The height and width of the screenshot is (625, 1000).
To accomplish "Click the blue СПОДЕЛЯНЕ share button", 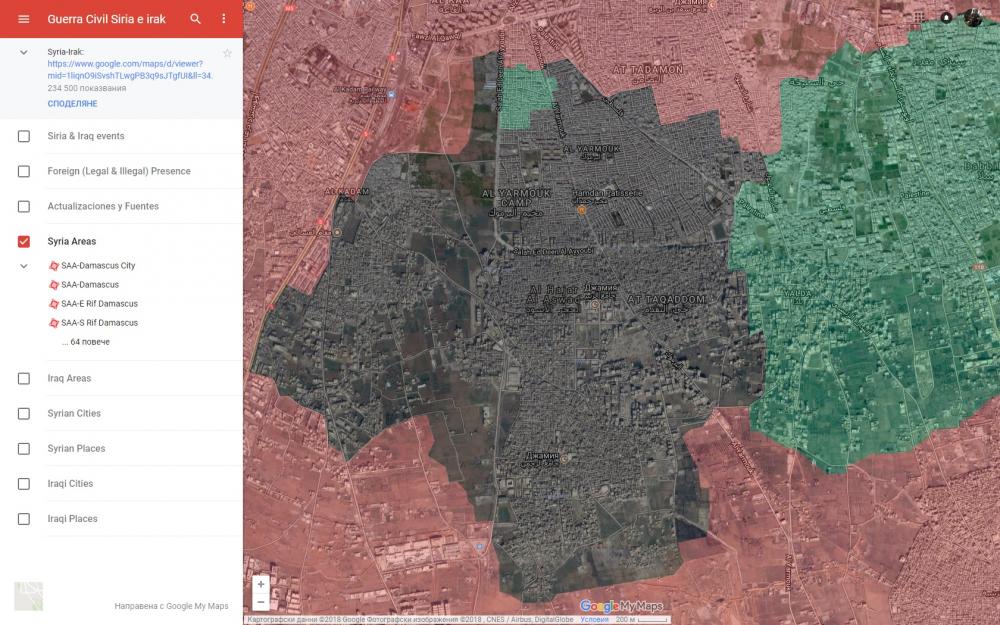I will (x=72, y=104).
